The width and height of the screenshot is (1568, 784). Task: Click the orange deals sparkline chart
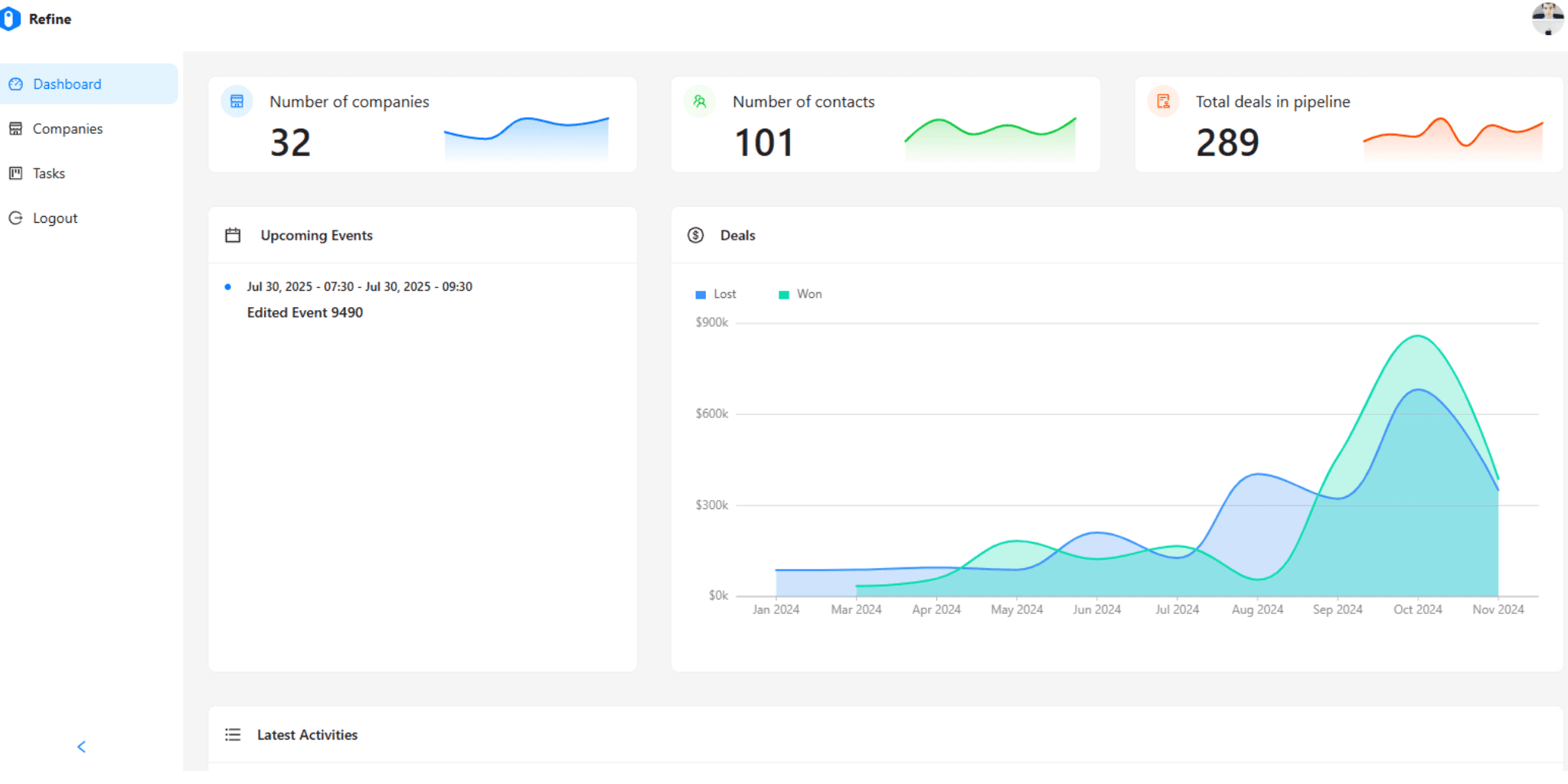(x=1453, y=139)
